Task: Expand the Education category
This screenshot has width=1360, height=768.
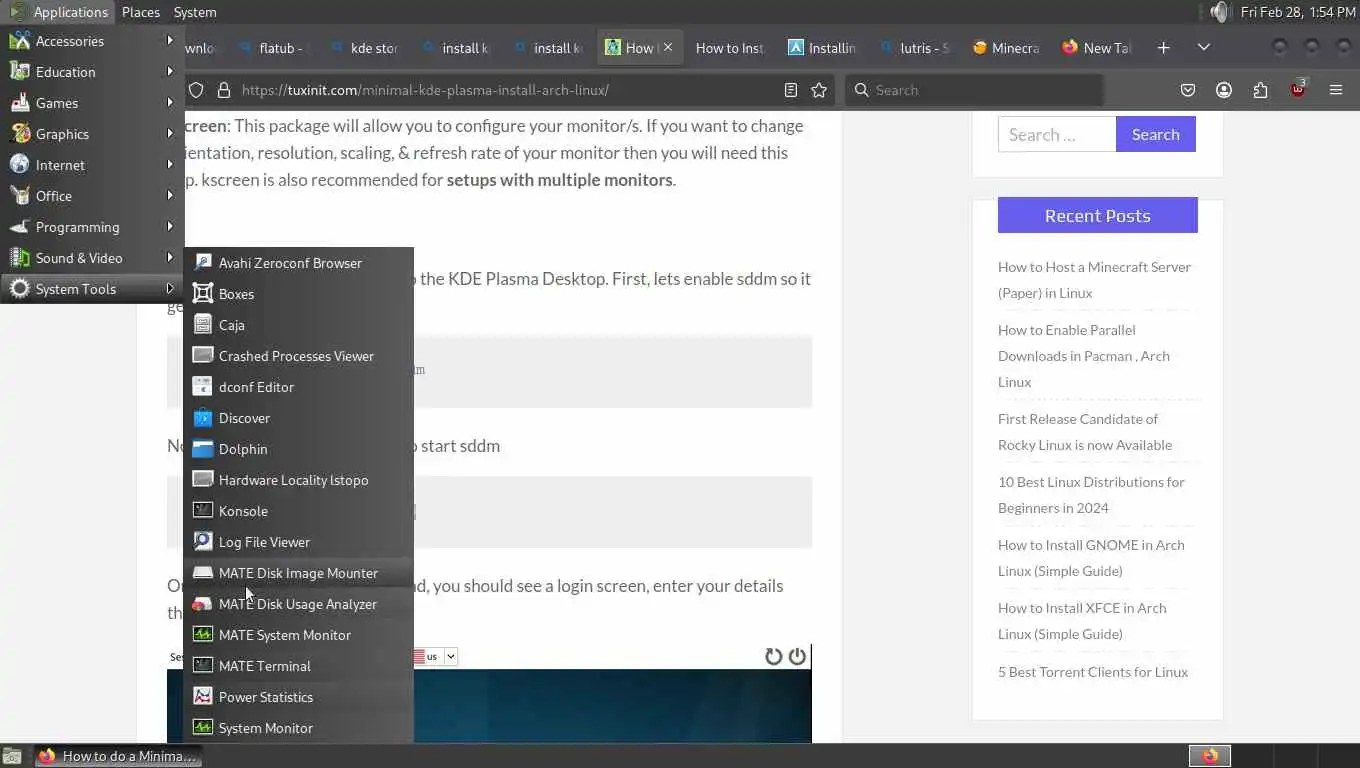Action: (x=92, y=72)
